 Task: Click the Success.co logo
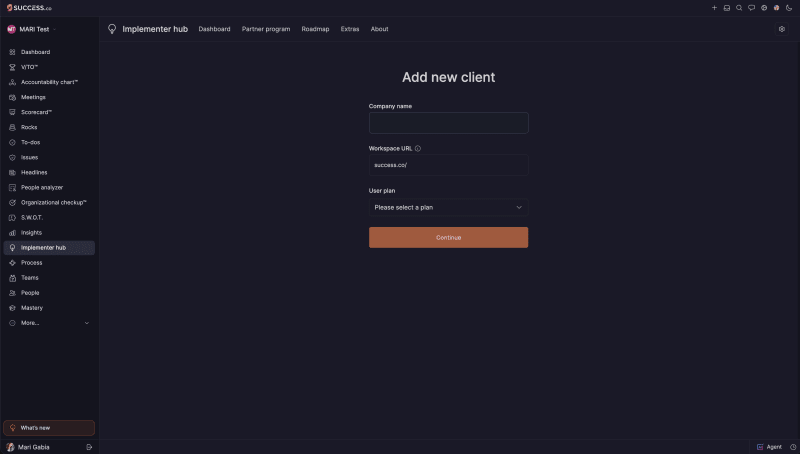coord(29,8)
